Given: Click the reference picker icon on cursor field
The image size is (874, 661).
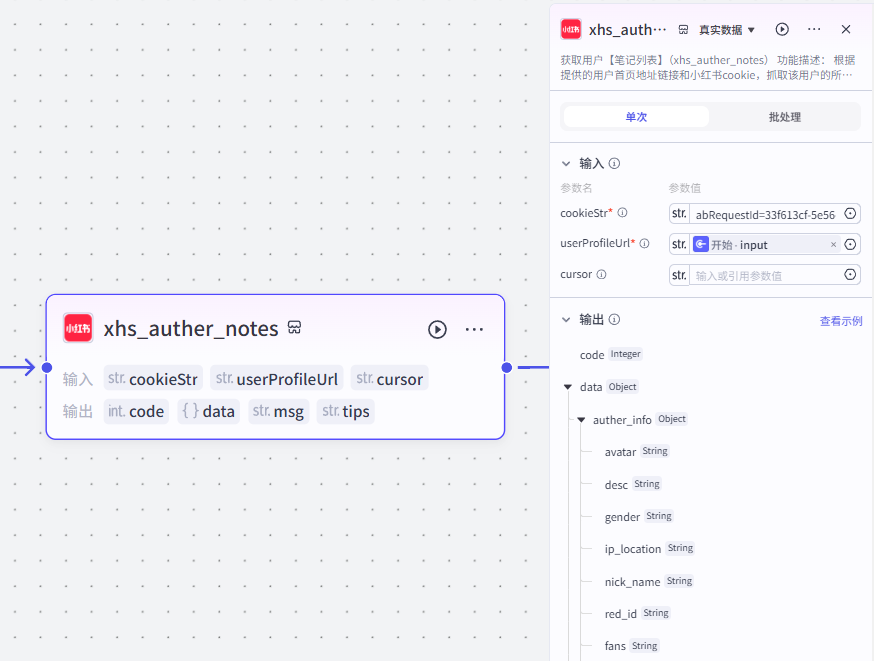Looking at the screenshot, I should click(x=849, y=274).
